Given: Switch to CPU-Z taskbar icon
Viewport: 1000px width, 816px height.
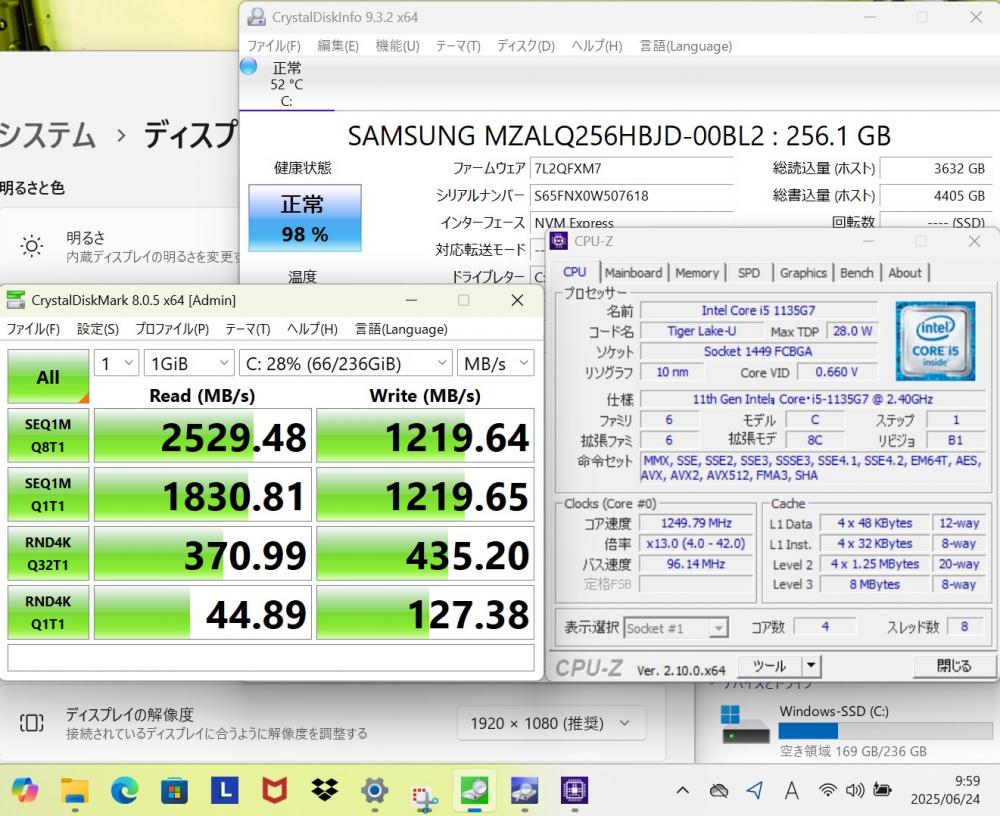Looking at the screenshot, I should pos(574,790).
